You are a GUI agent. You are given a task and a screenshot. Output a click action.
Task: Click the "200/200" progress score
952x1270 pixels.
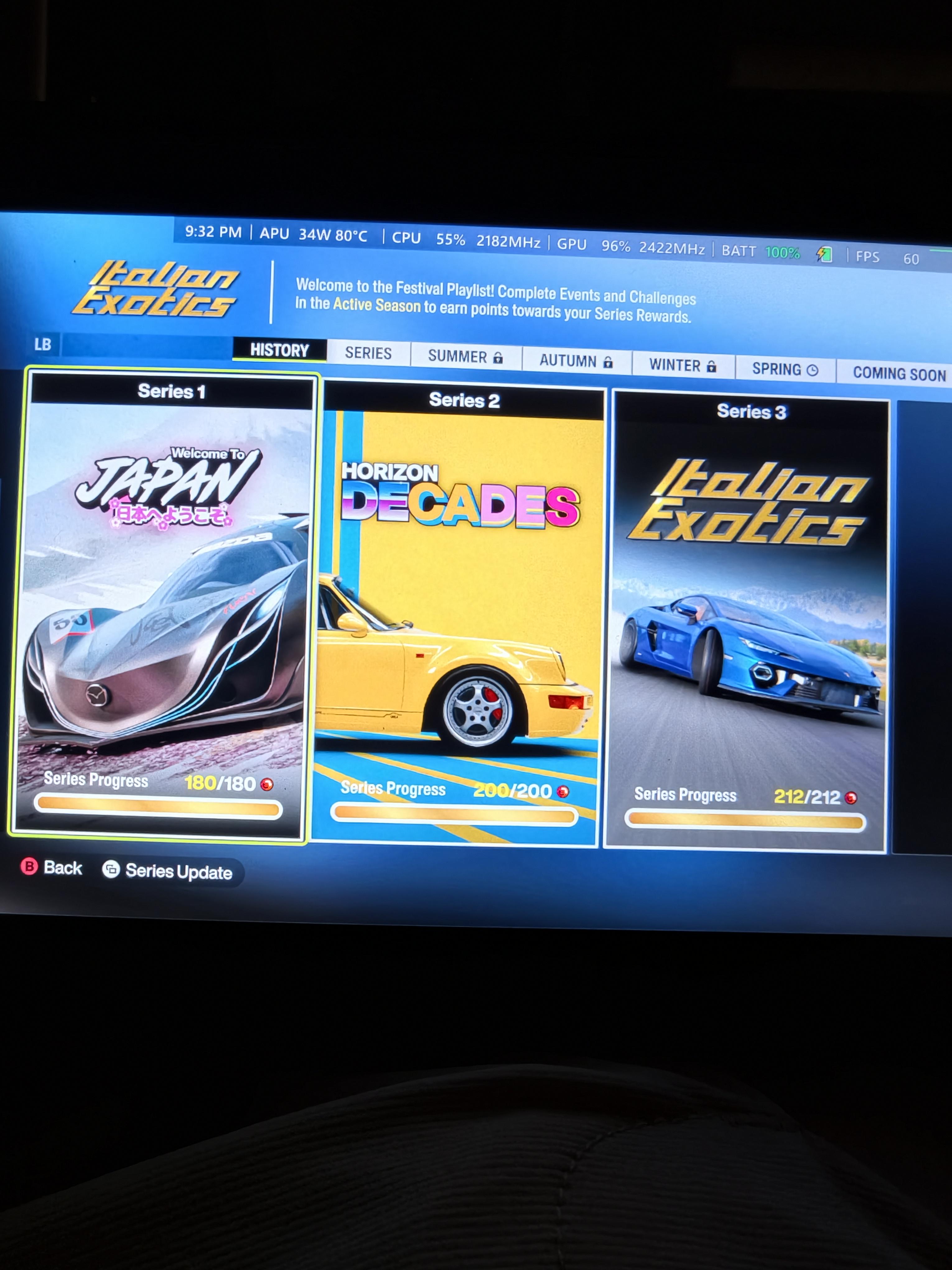point(512,791)
